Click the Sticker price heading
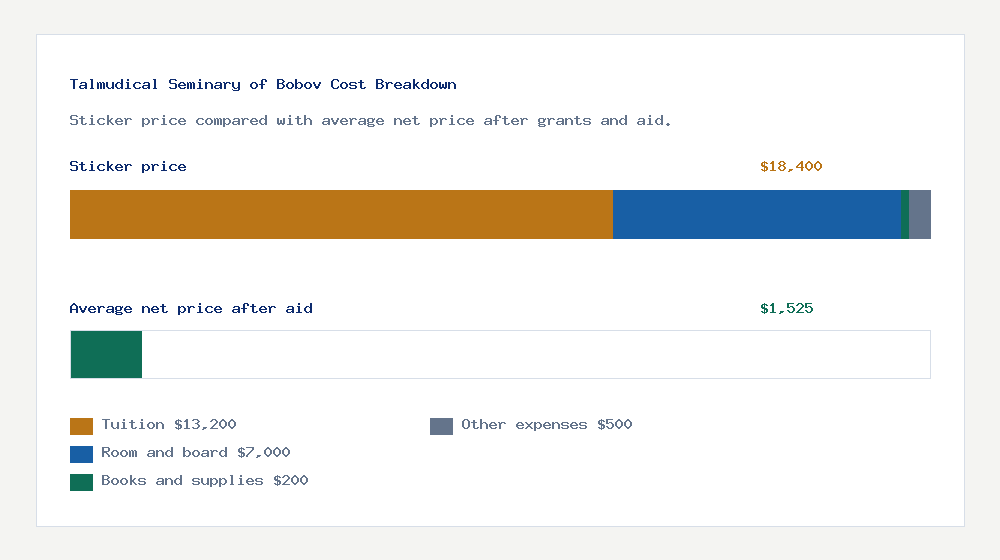 (128, 166)
